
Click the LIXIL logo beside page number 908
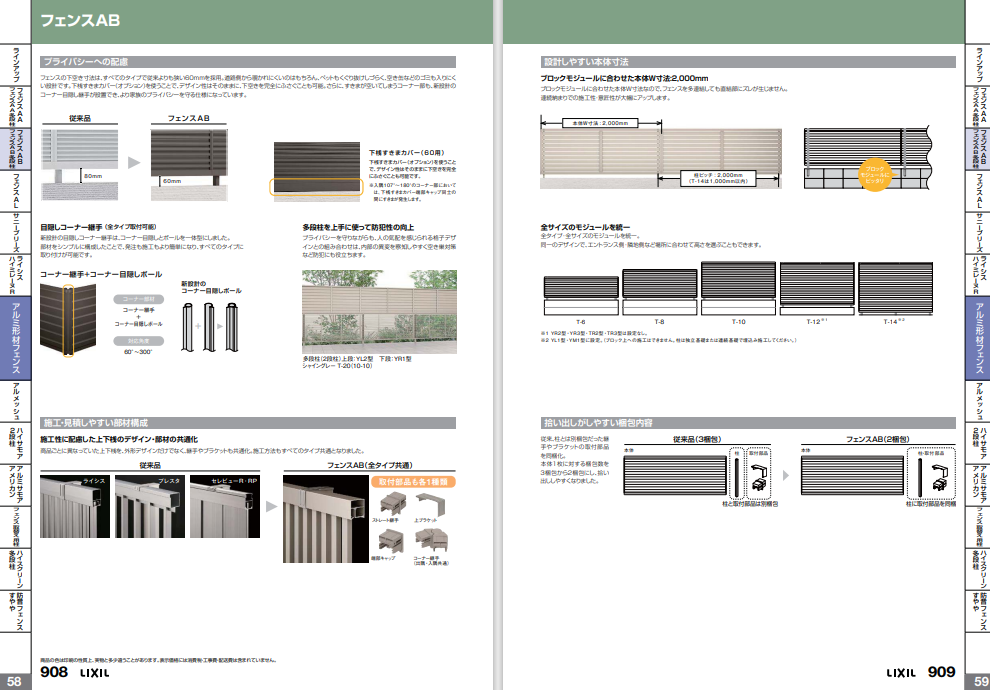[x=94, y=673]
